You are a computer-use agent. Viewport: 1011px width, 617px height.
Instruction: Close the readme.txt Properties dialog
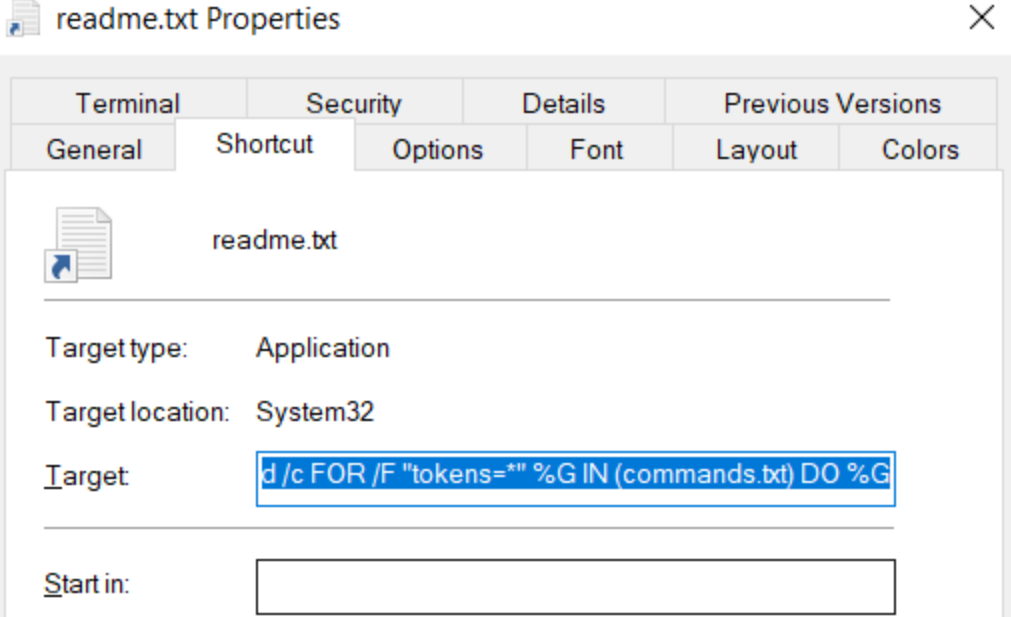[982, 18]
